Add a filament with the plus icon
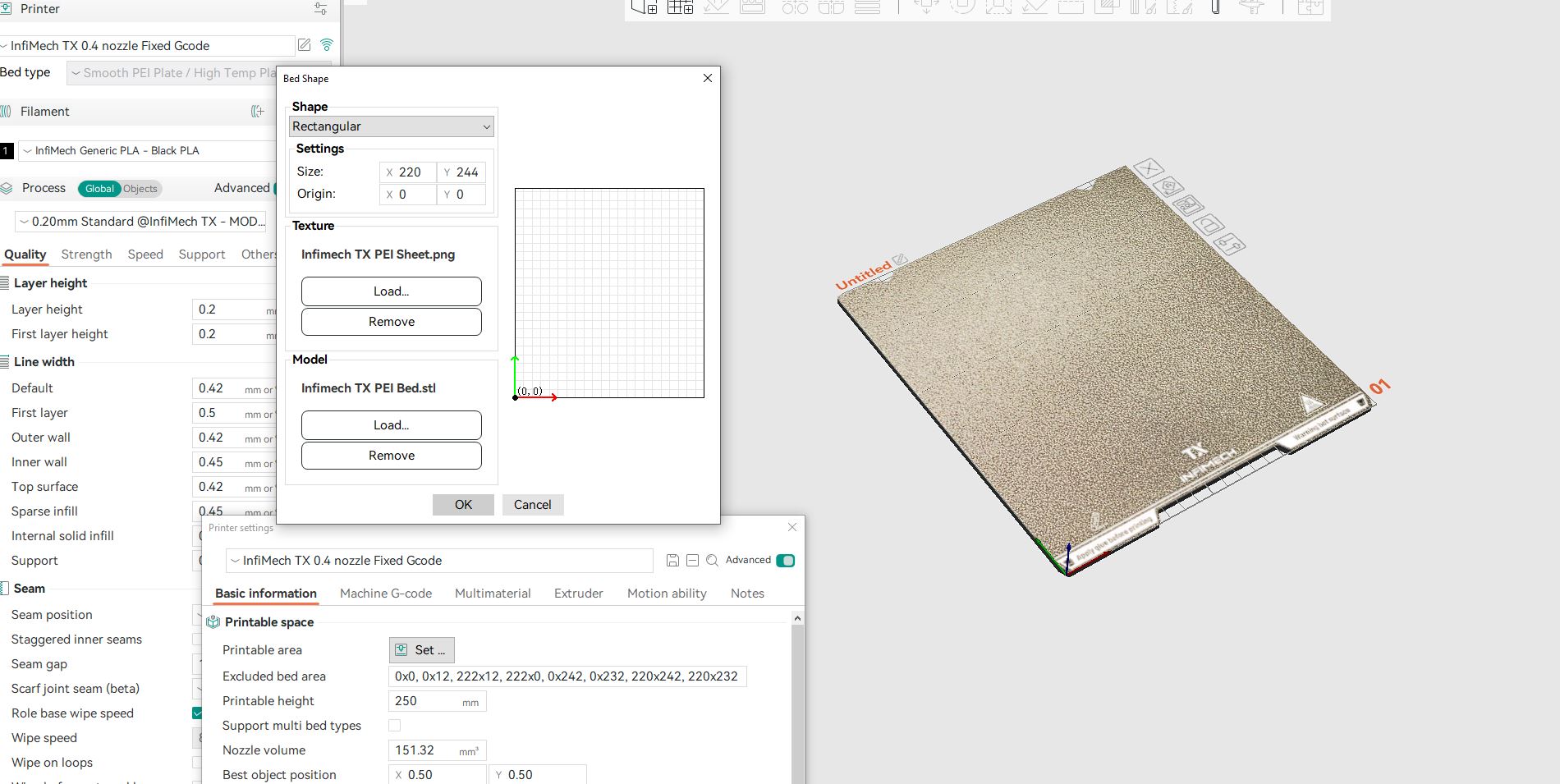1560x784 pixels. pos(258,112)
